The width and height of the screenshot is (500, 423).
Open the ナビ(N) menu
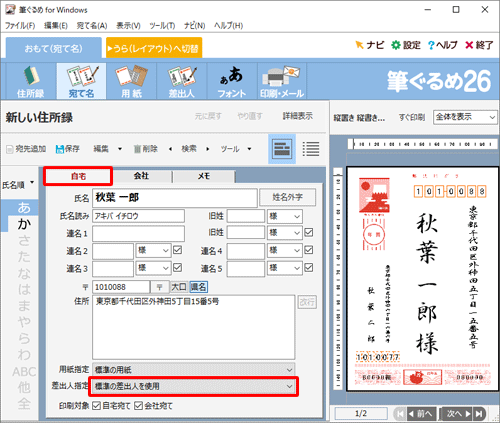click(x=194, y=26)
